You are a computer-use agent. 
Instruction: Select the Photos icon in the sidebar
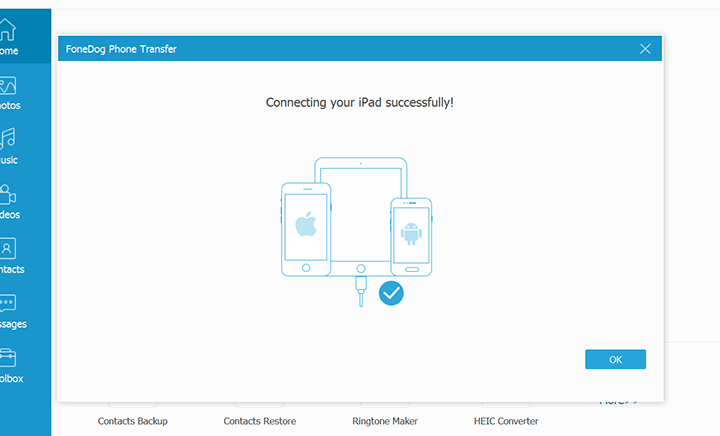point(8,92)
